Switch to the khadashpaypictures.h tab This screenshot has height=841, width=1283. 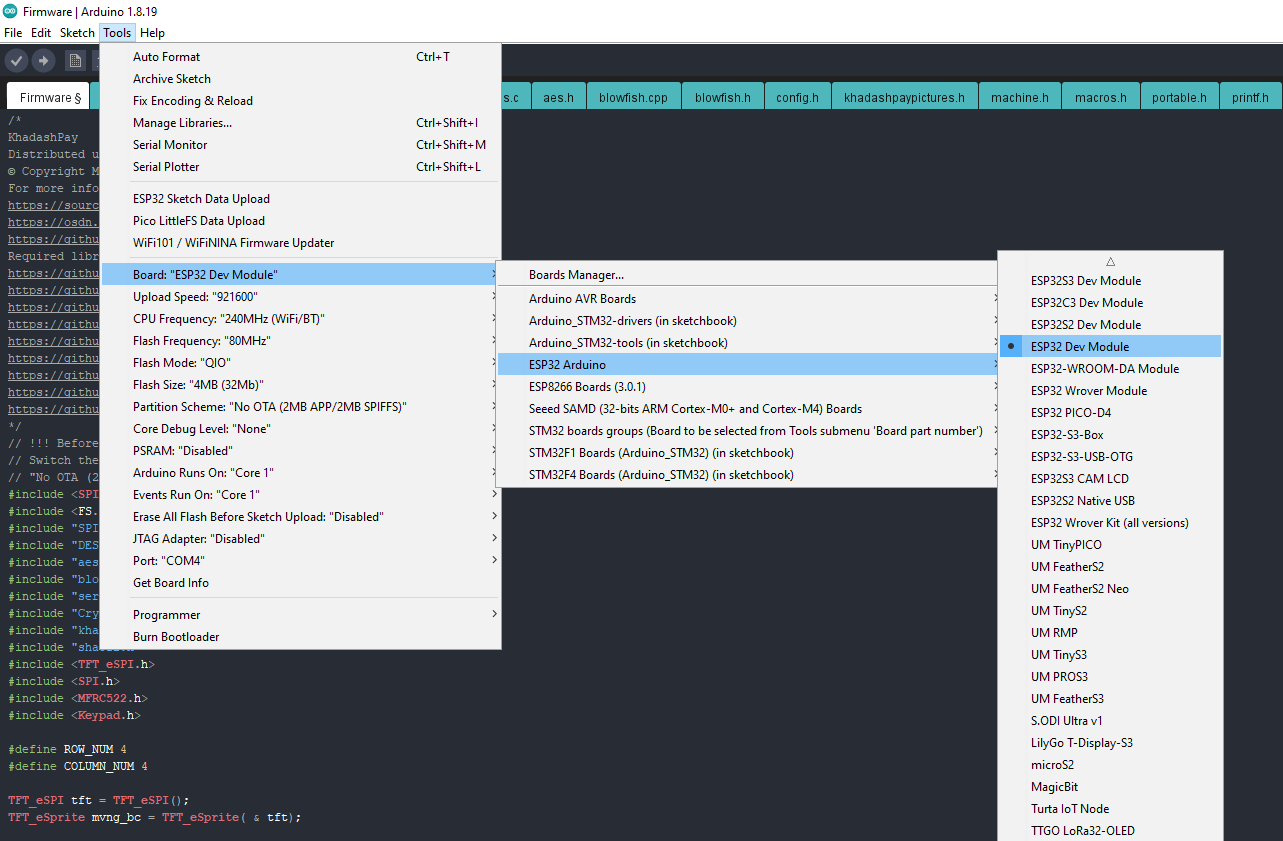point(904,97)
